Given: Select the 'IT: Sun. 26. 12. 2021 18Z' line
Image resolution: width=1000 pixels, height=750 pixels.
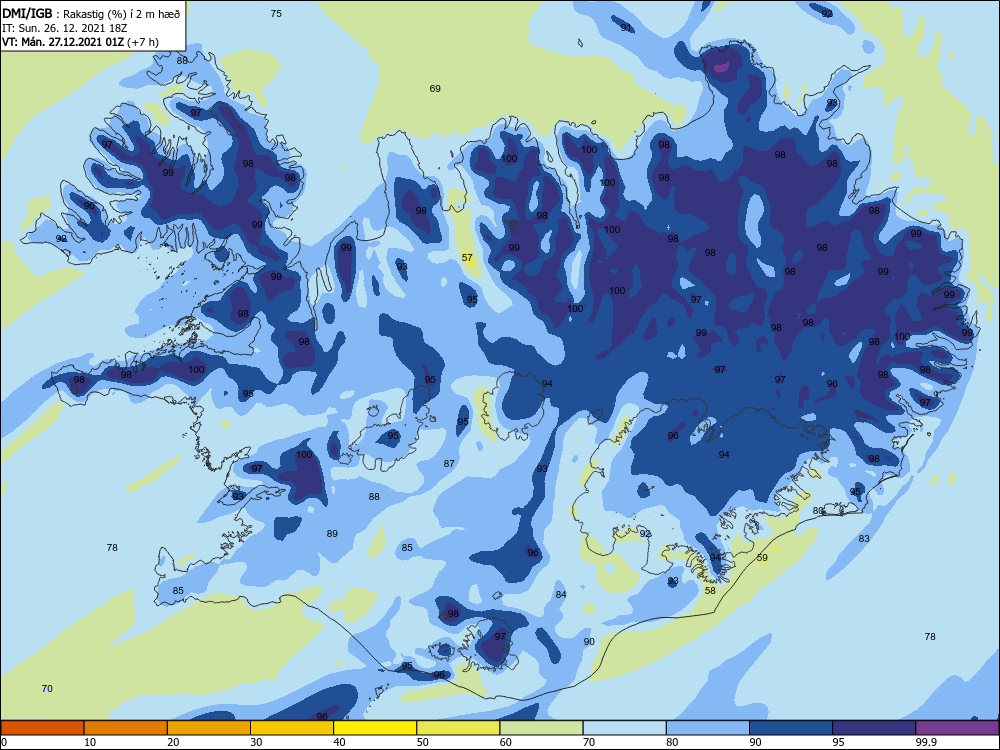Looking at the screenshot, I should pyautogui.click(x=64, y=28).
